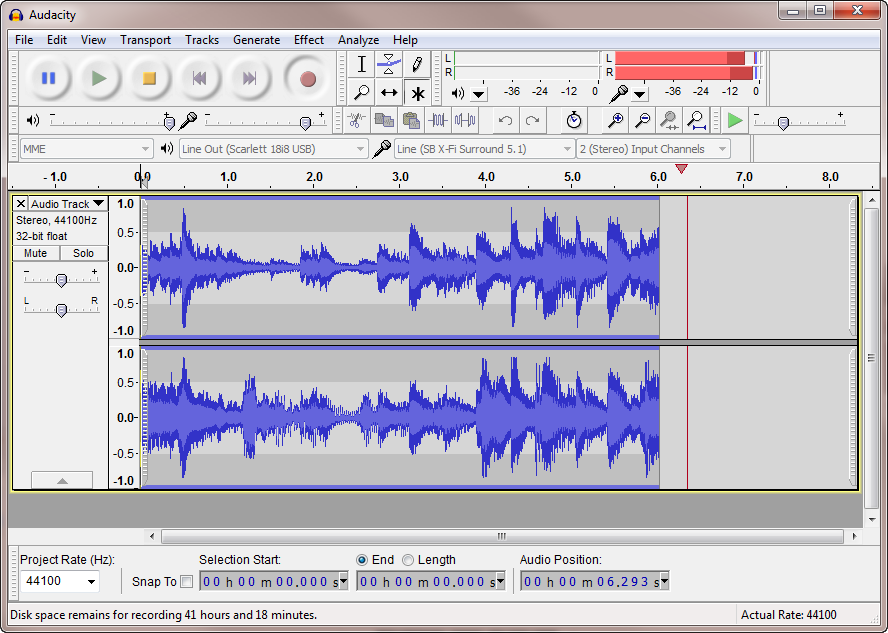Solo the Audio Track

click(83, 253)
